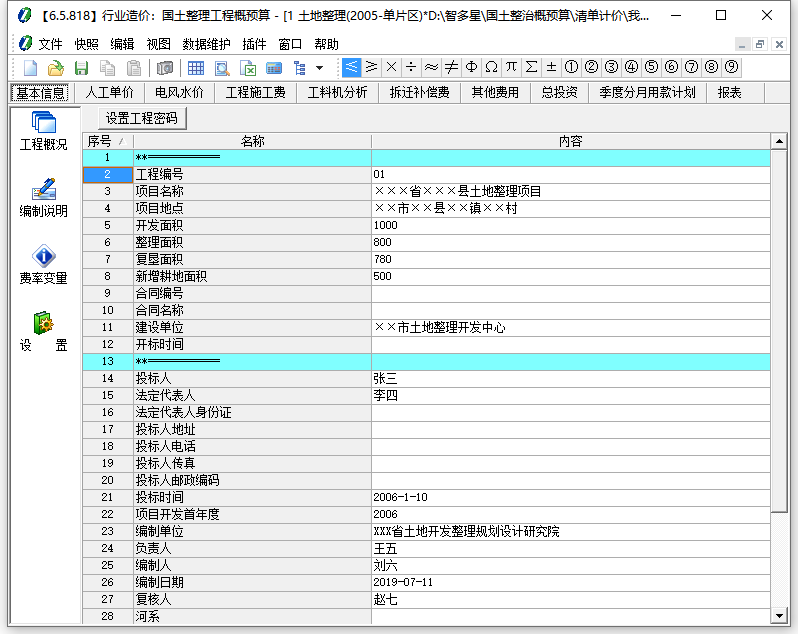Viewport: 798px width, 634px height.
Task: Click the green save icon
Action: click(82, 68)
